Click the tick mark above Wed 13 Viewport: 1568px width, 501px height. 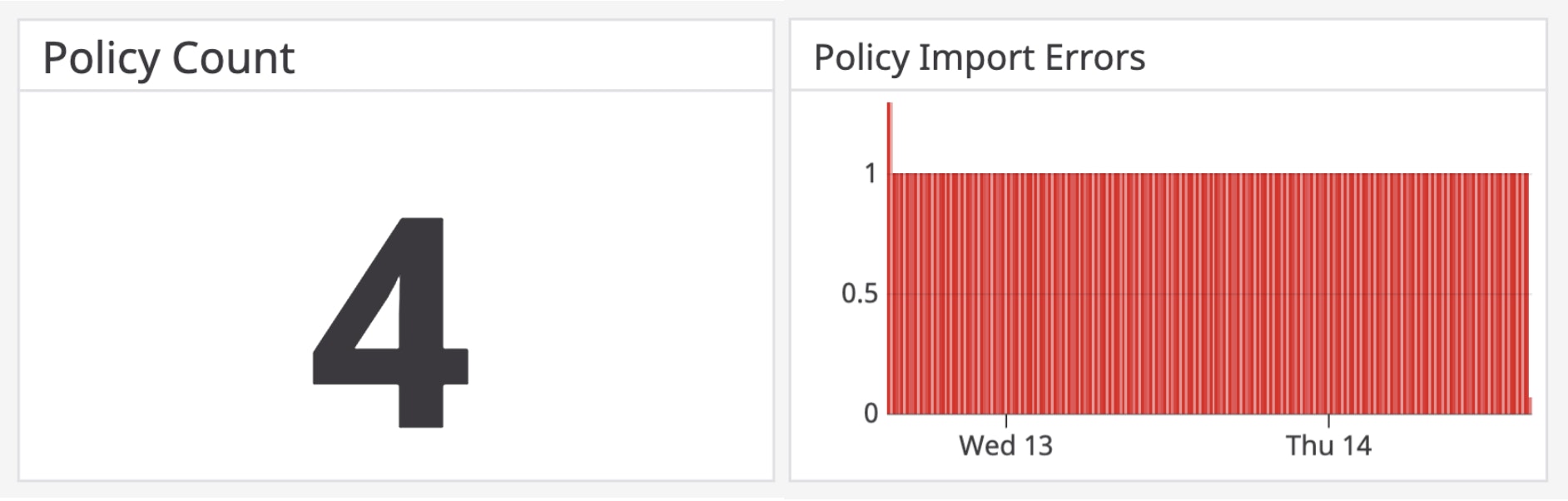[1006, 420]
